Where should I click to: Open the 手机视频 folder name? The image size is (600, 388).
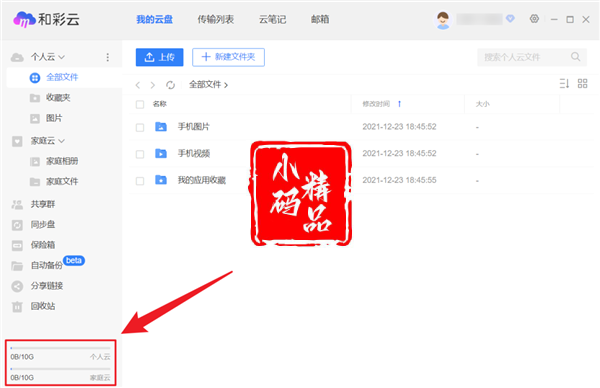(194, 153)
